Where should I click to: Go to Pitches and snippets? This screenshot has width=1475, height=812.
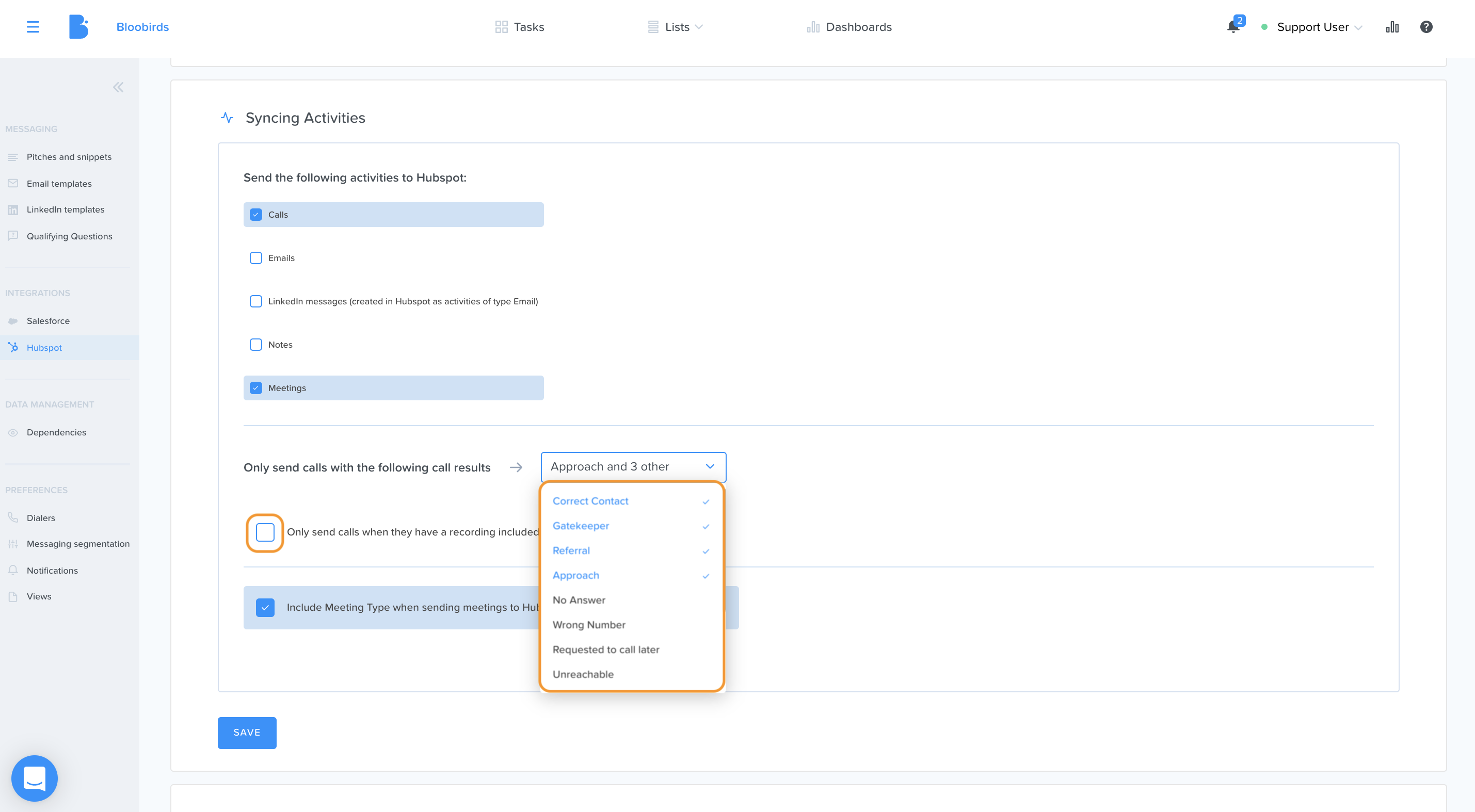click(69, 157)
